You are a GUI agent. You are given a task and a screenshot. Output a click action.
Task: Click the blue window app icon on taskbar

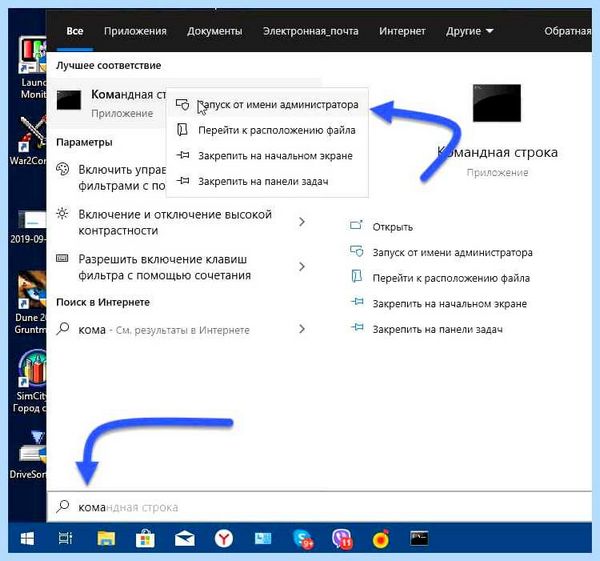[263, 539]
